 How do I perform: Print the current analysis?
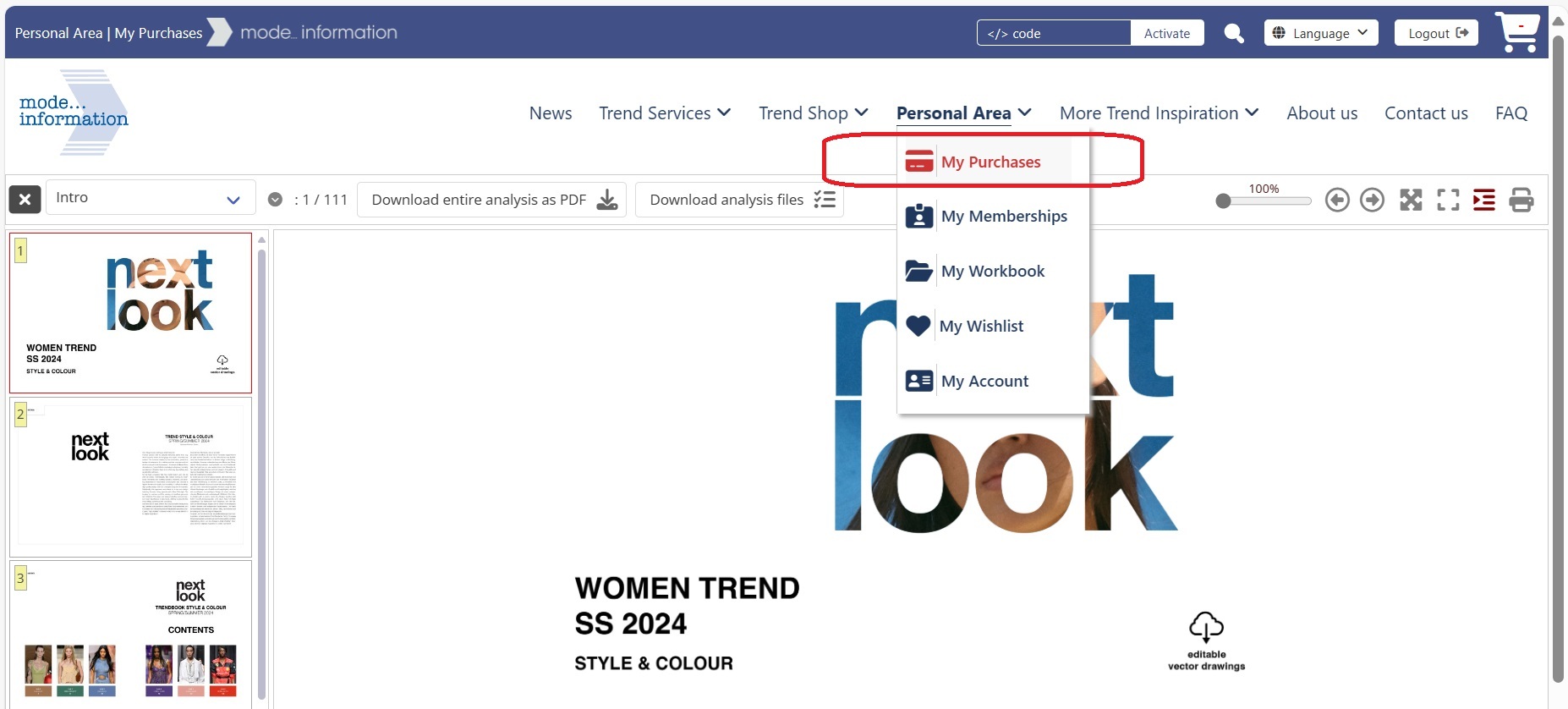pos(1521,200)
